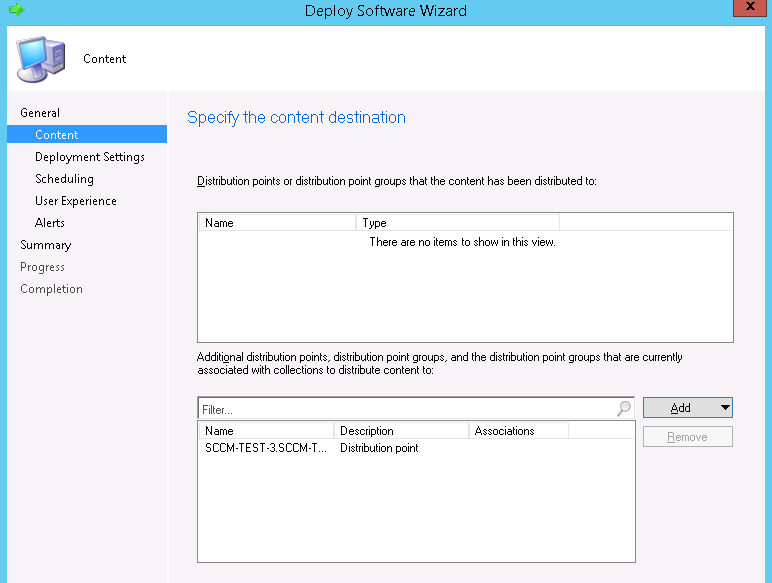
Task: Jump to the Summary step
Action: coord(45,245)
